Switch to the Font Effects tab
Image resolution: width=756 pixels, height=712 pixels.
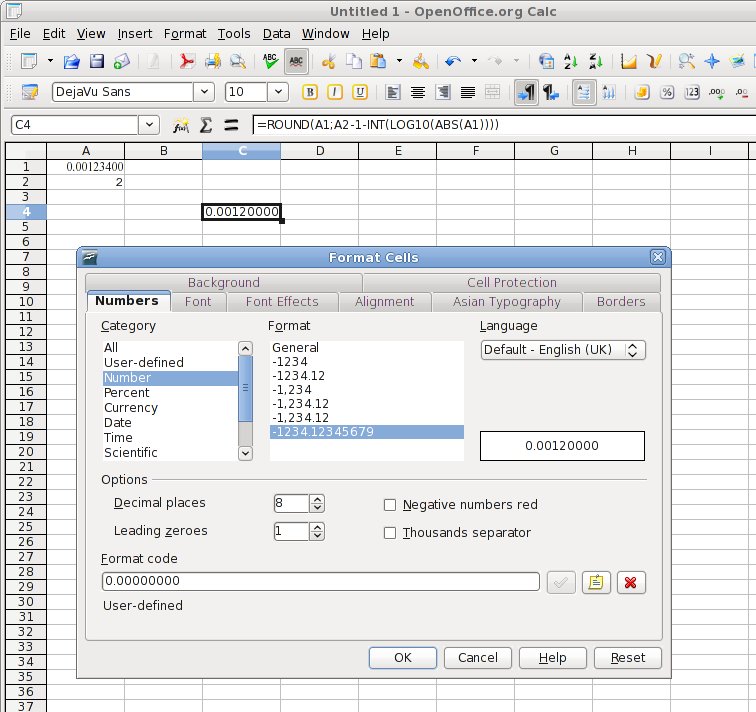click(x=282, y=301)
